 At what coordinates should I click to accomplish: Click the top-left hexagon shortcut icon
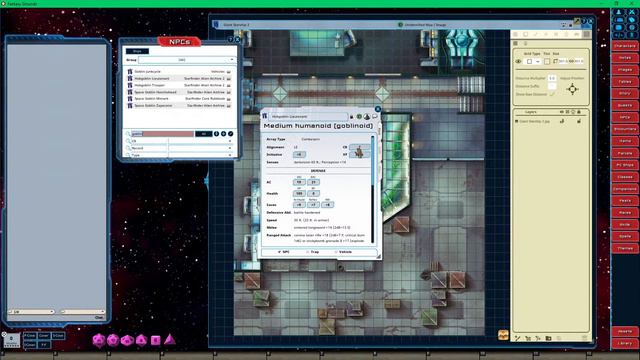click(619, 12)
